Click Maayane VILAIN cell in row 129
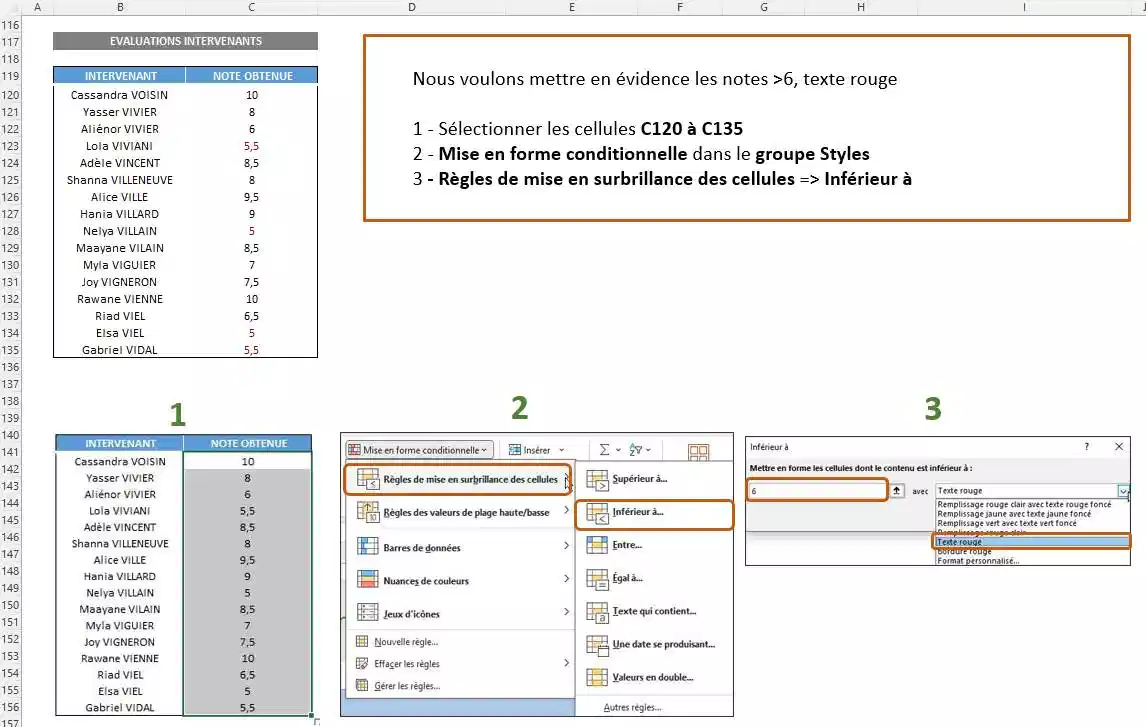1146x727 pixels. point(120,248)
